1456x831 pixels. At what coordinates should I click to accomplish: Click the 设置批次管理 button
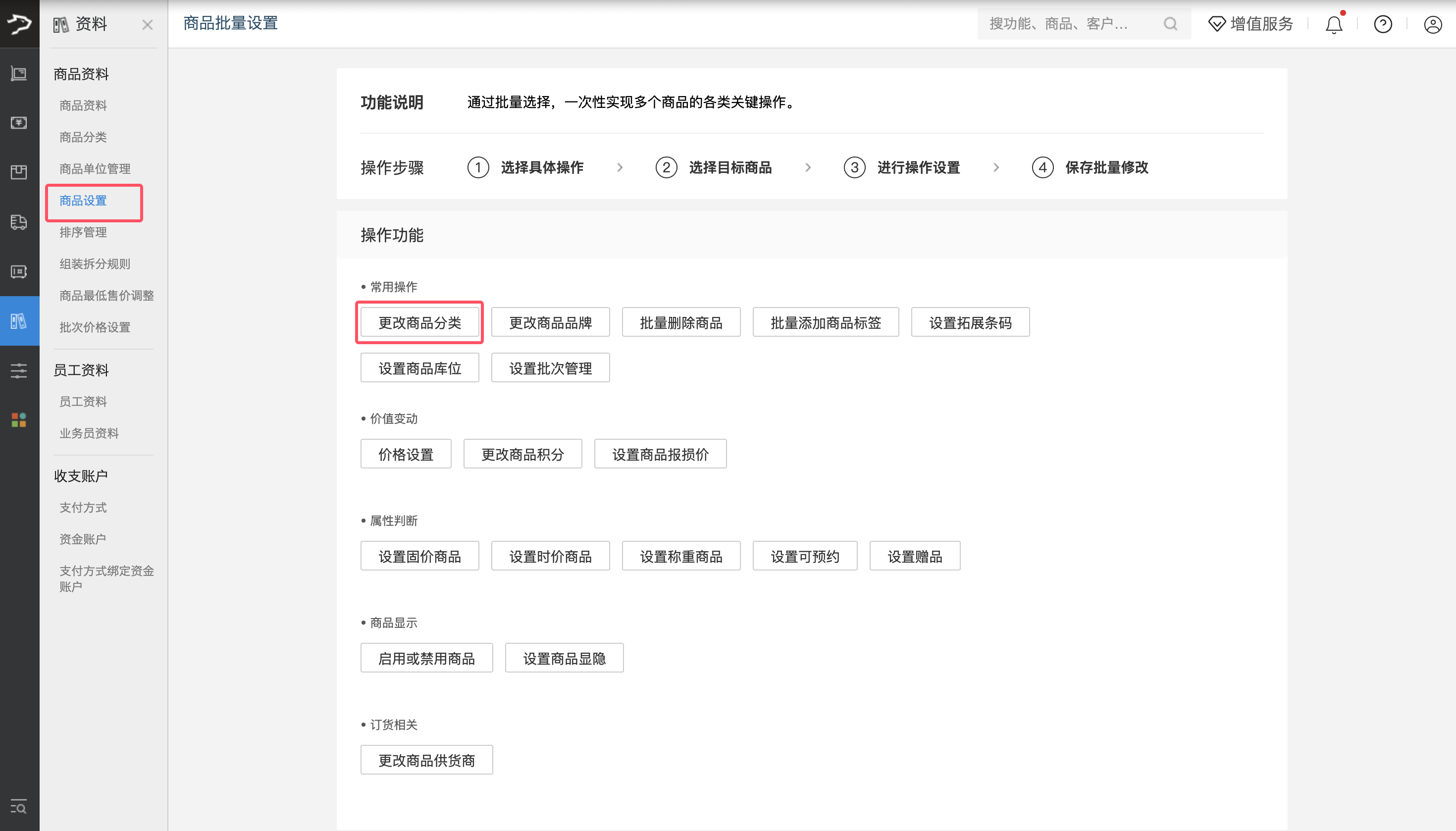point(550,368)
